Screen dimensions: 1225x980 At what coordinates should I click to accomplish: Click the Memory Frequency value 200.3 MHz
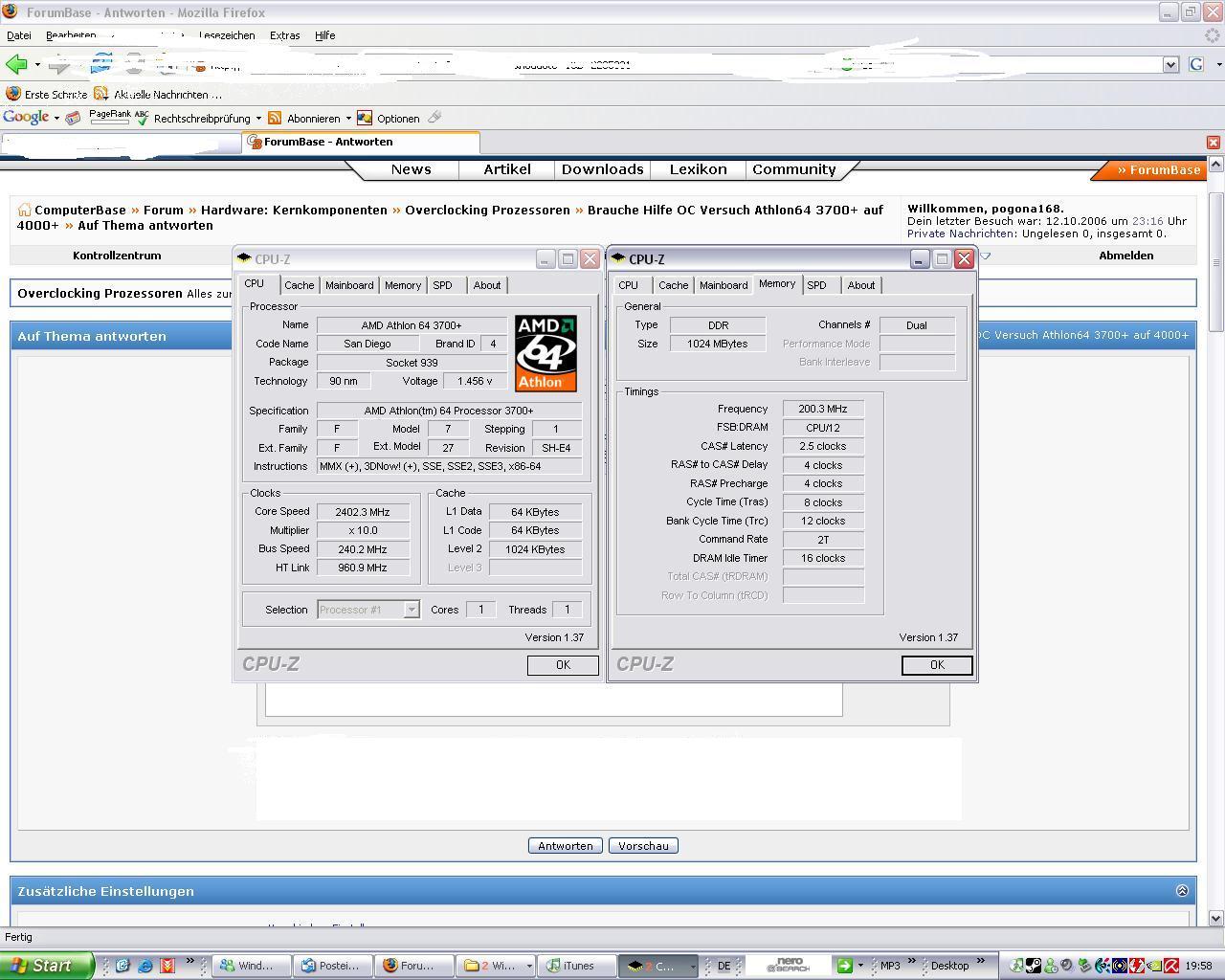pyautogui.click(x=823, y=409)
